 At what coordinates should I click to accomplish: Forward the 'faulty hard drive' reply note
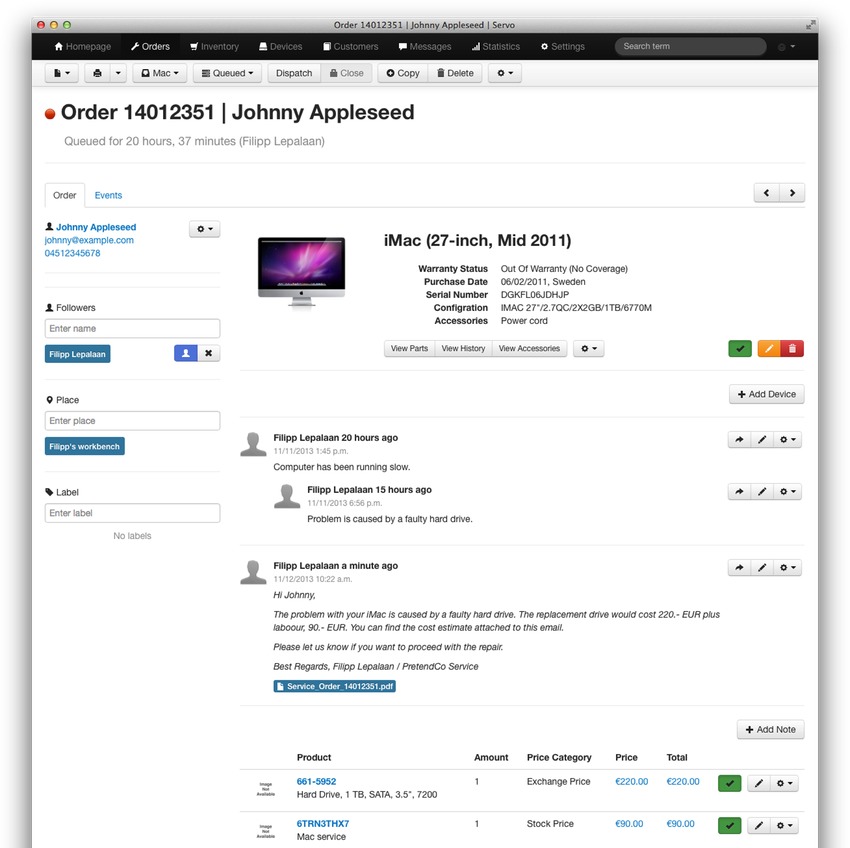[739, 491]
